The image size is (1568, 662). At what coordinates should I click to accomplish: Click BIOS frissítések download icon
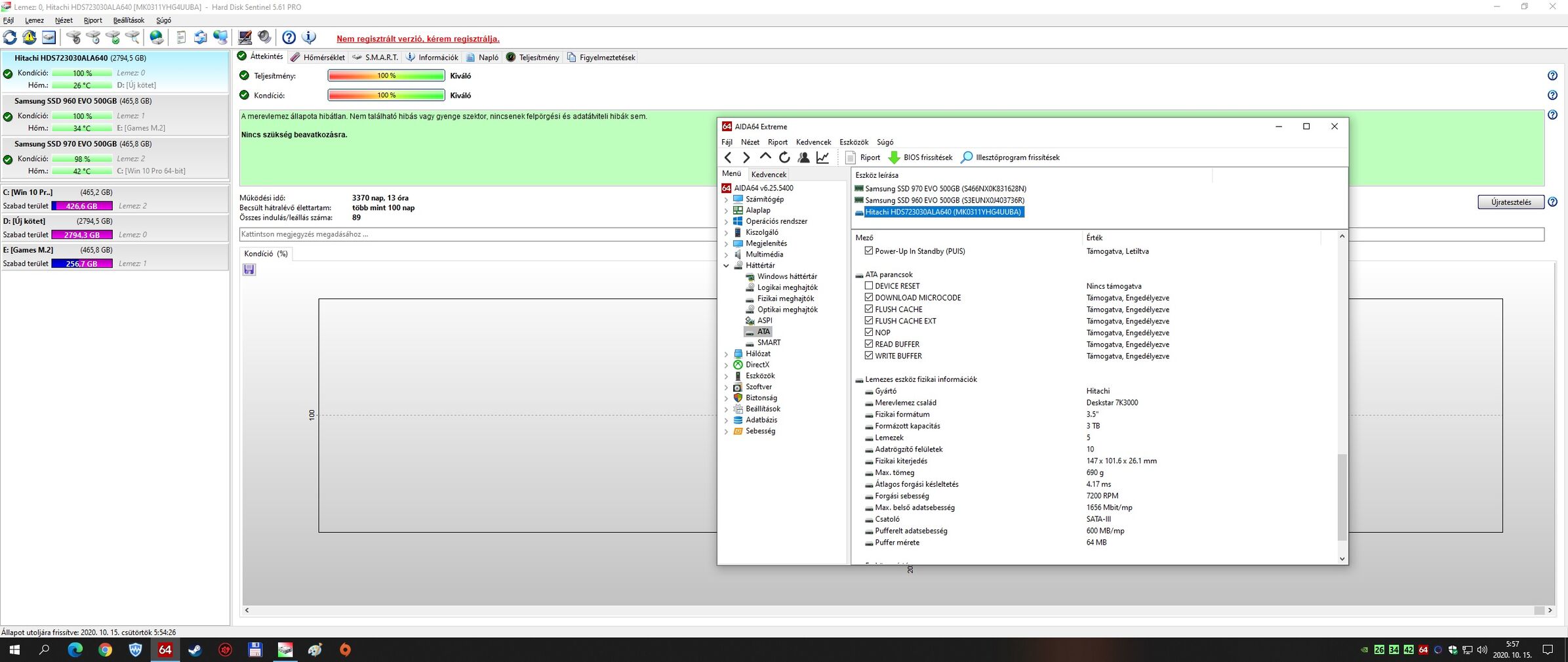point(894,157)
